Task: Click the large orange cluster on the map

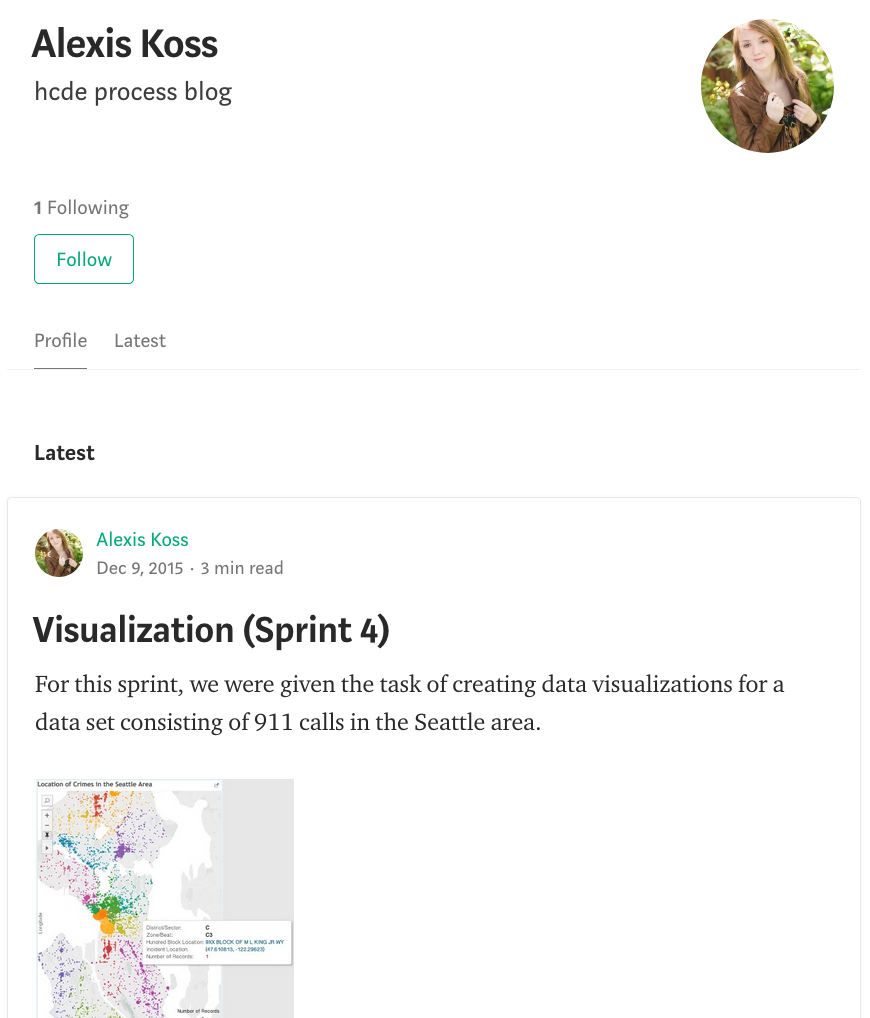Action: coord(107,926)
